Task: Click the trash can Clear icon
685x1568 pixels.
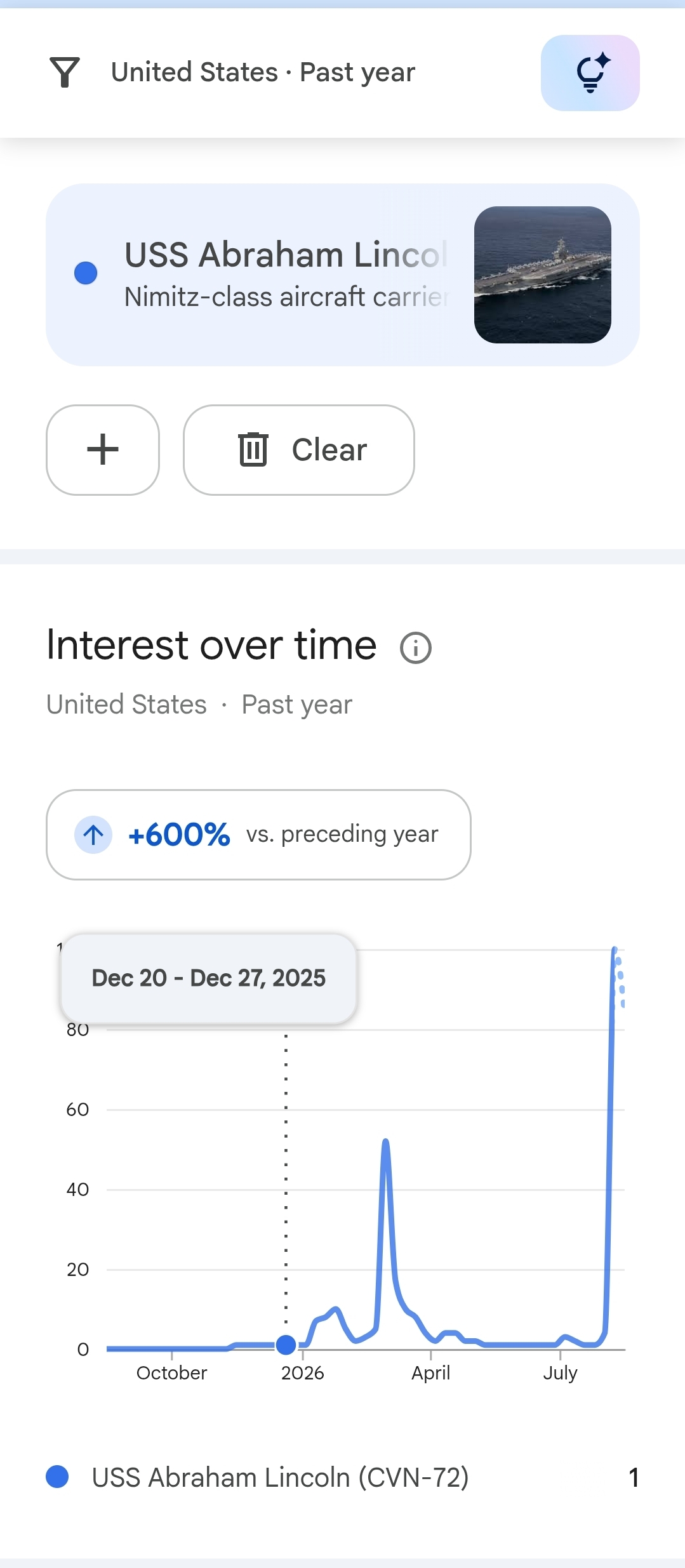Action: (253, 449)
